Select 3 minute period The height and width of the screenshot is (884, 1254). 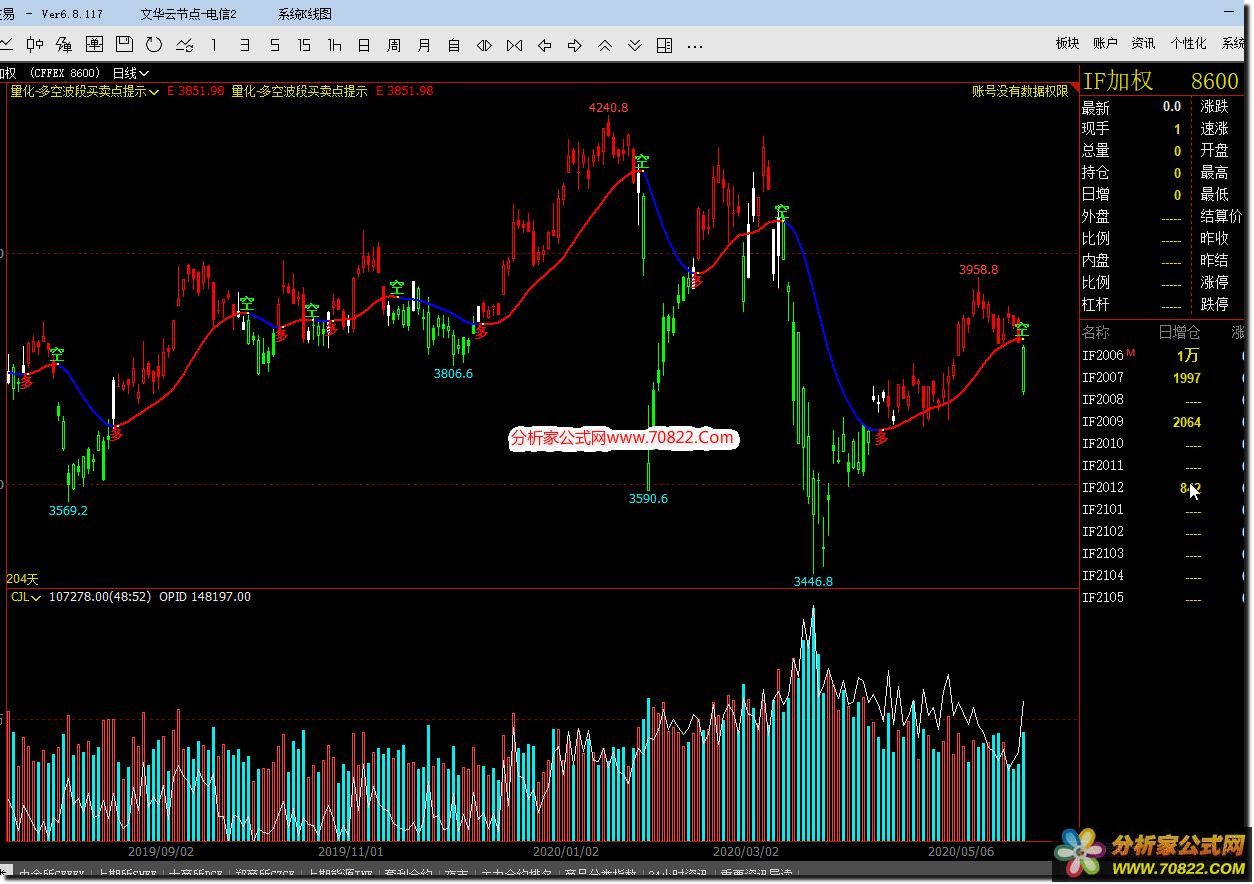tap(244, 44)
